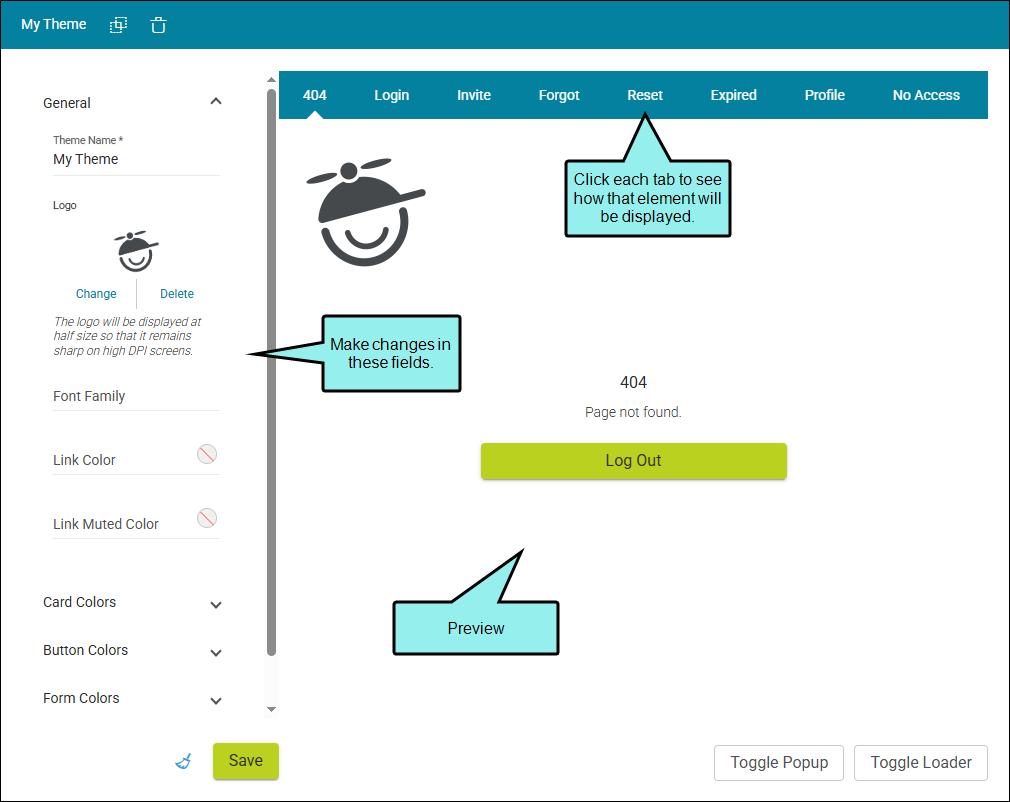Viewport: 1010px width, 802px height.
Task: Open the No Access tab
Action: pyautogui.click(x=926, y=95)
